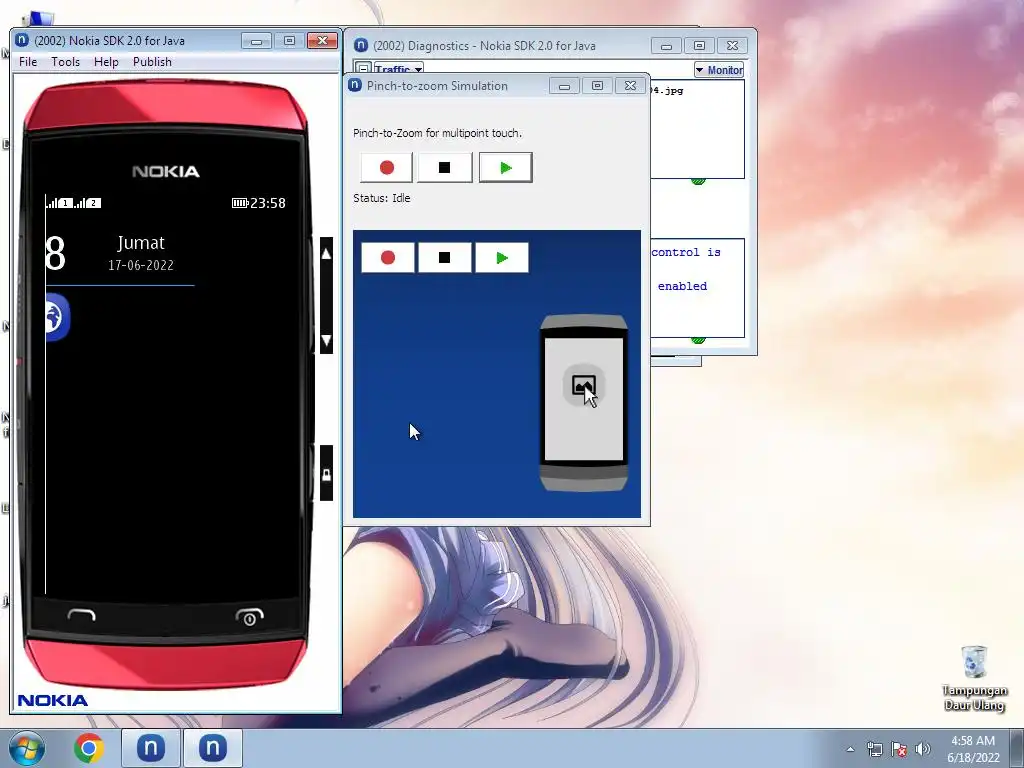Maximize the Pinch-to-zoom Simulation window
This screenshot has height=768, width=1024.
(597, 86)
